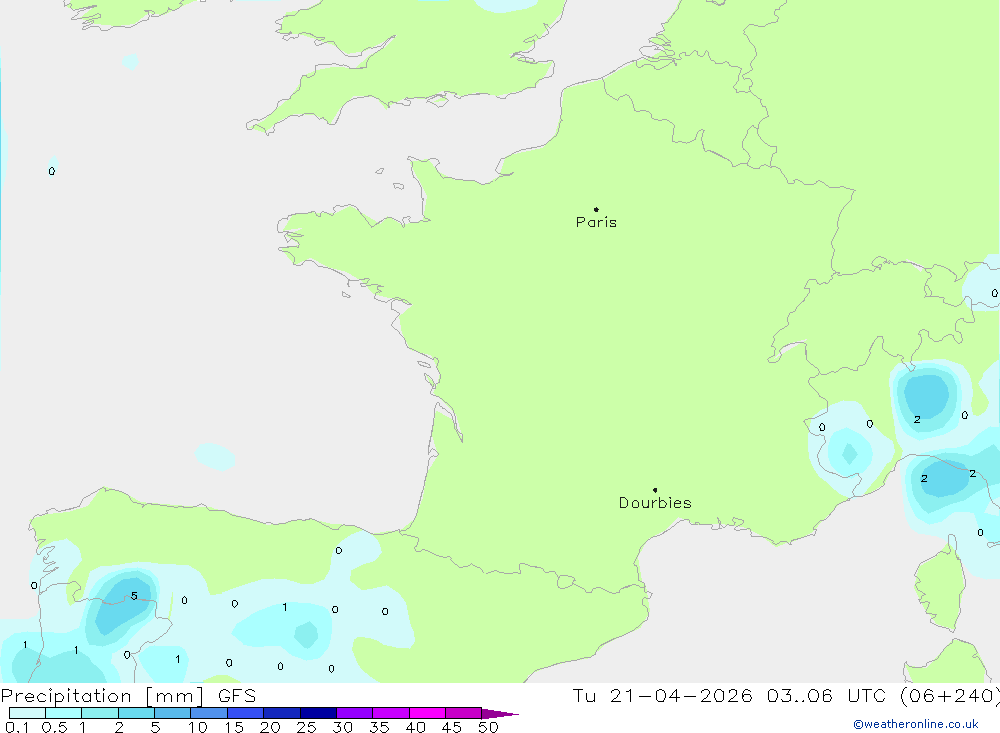1000x733 pixels.
Task: Click the above-50 legend arrow tip
Action: 501,714
